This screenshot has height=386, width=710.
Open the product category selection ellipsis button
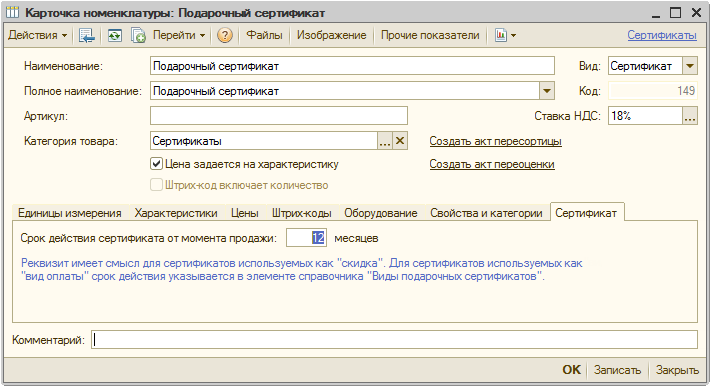(x=385, y=141)
